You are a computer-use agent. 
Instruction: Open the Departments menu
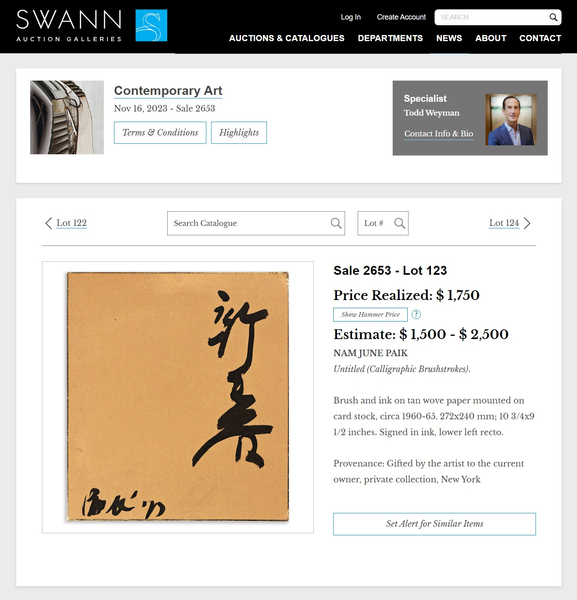[390, 38]
